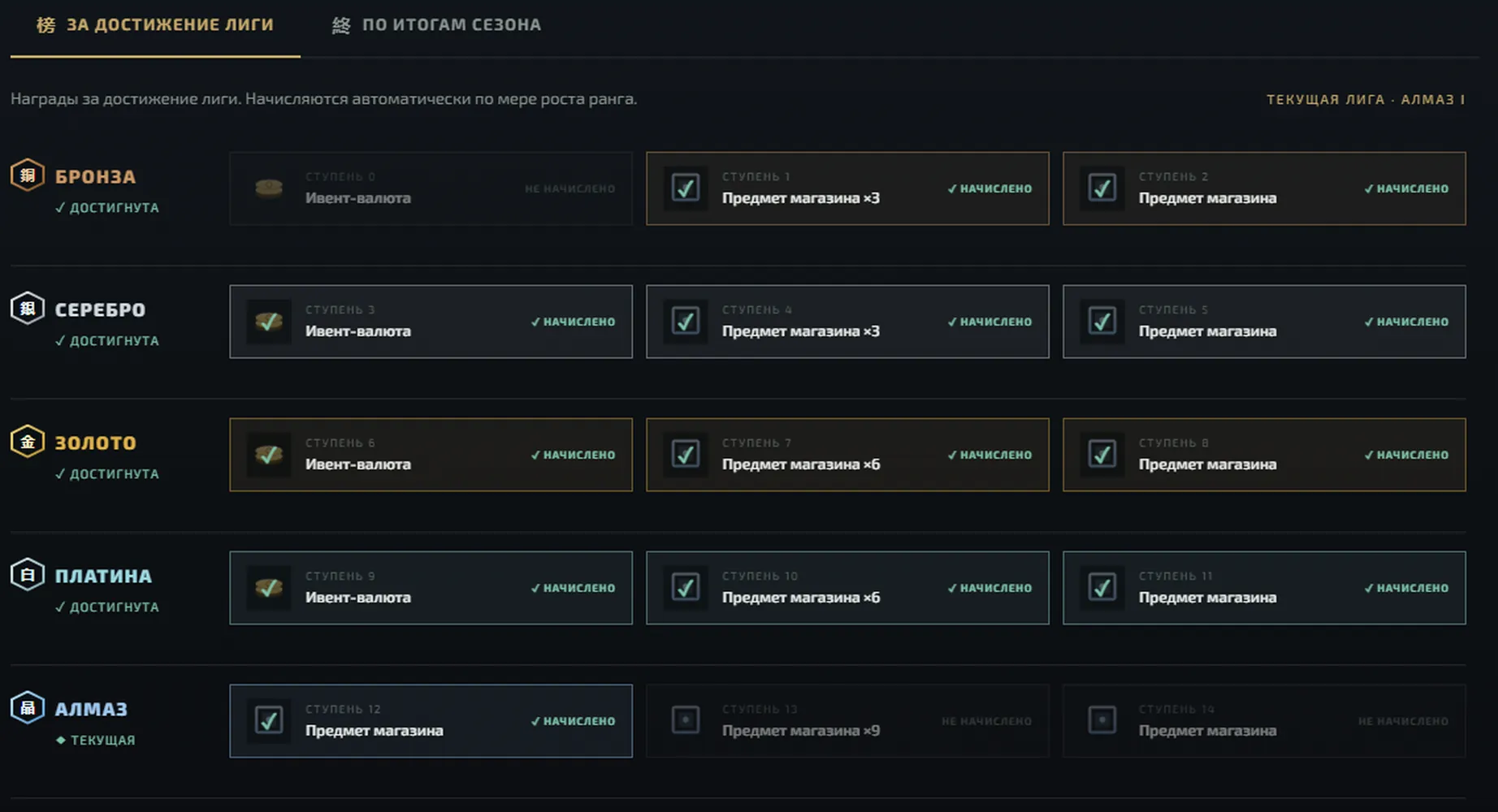
Task: Click «Ивент-валюта» in the Ступень 9 card
Action: (x=358, y=598)
